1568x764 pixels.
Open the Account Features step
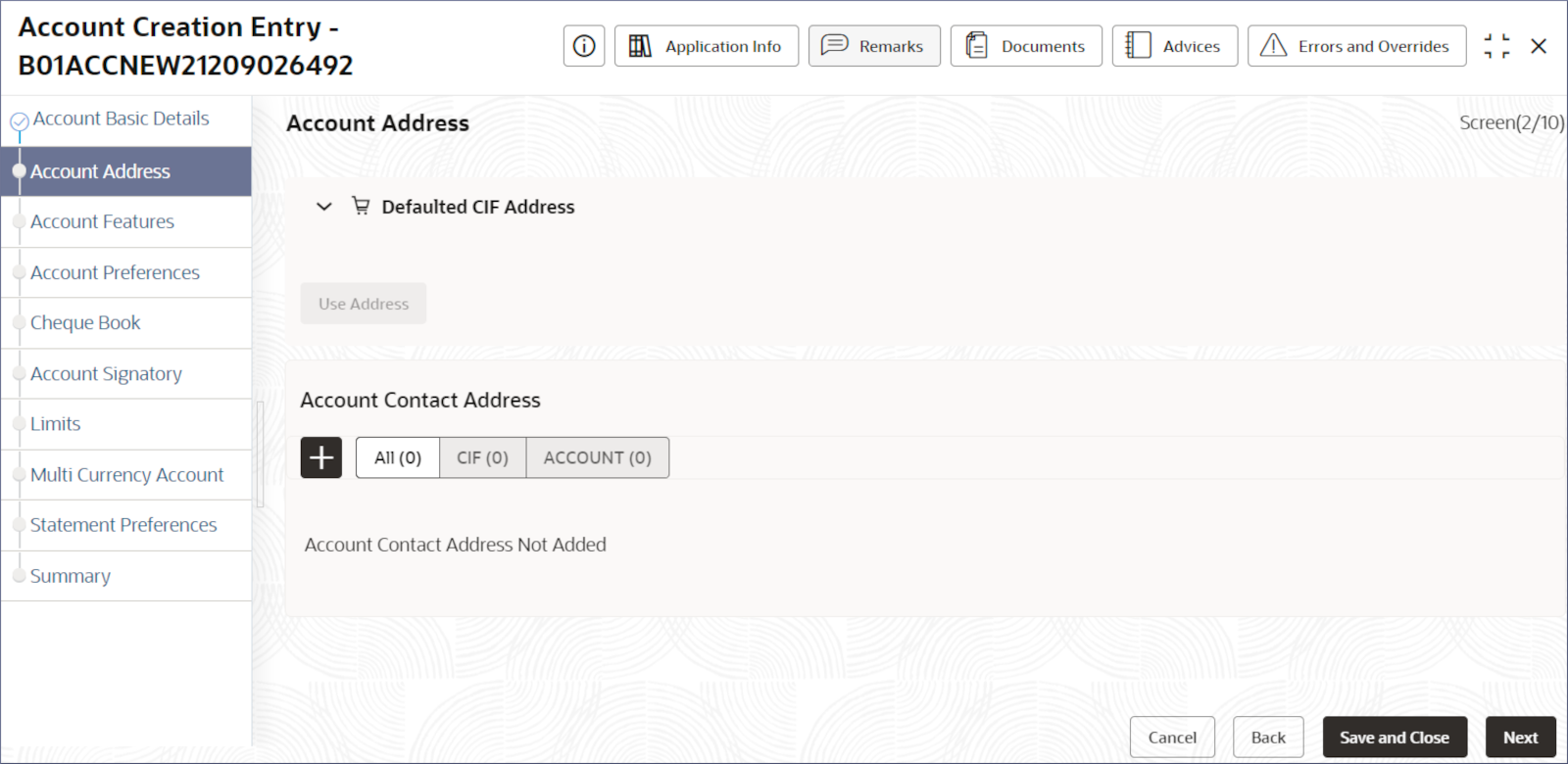pos(125,222)
